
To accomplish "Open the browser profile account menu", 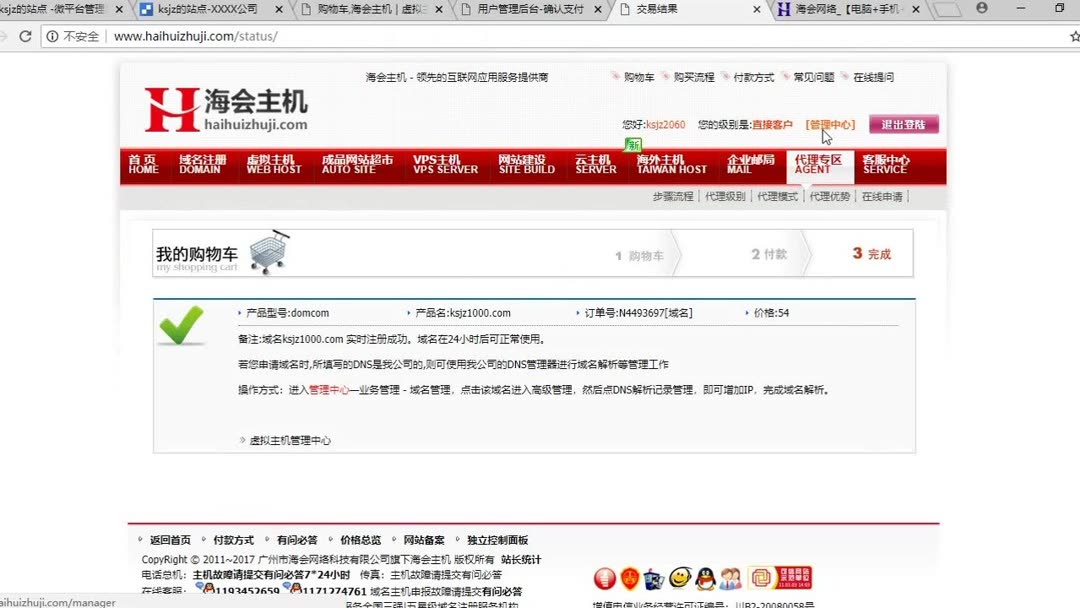I will tap(981, 9).
